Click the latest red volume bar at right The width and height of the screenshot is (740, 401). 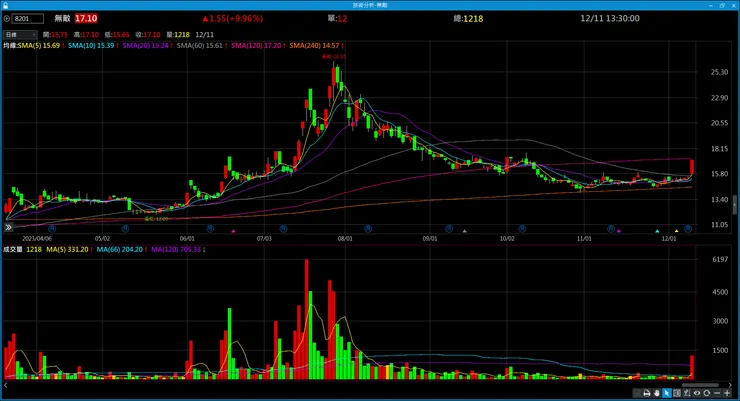(692, 367)
